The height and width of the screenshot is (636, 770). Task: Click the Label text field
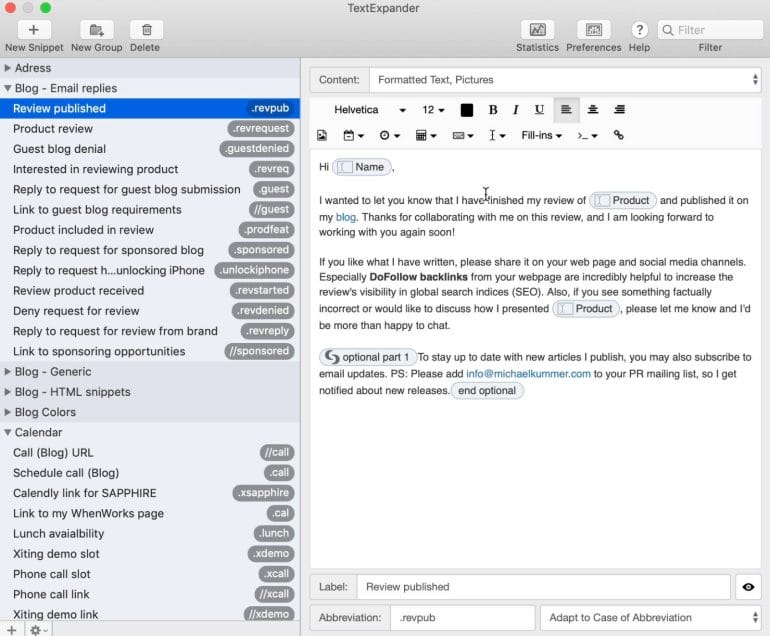tap(544, 587)
